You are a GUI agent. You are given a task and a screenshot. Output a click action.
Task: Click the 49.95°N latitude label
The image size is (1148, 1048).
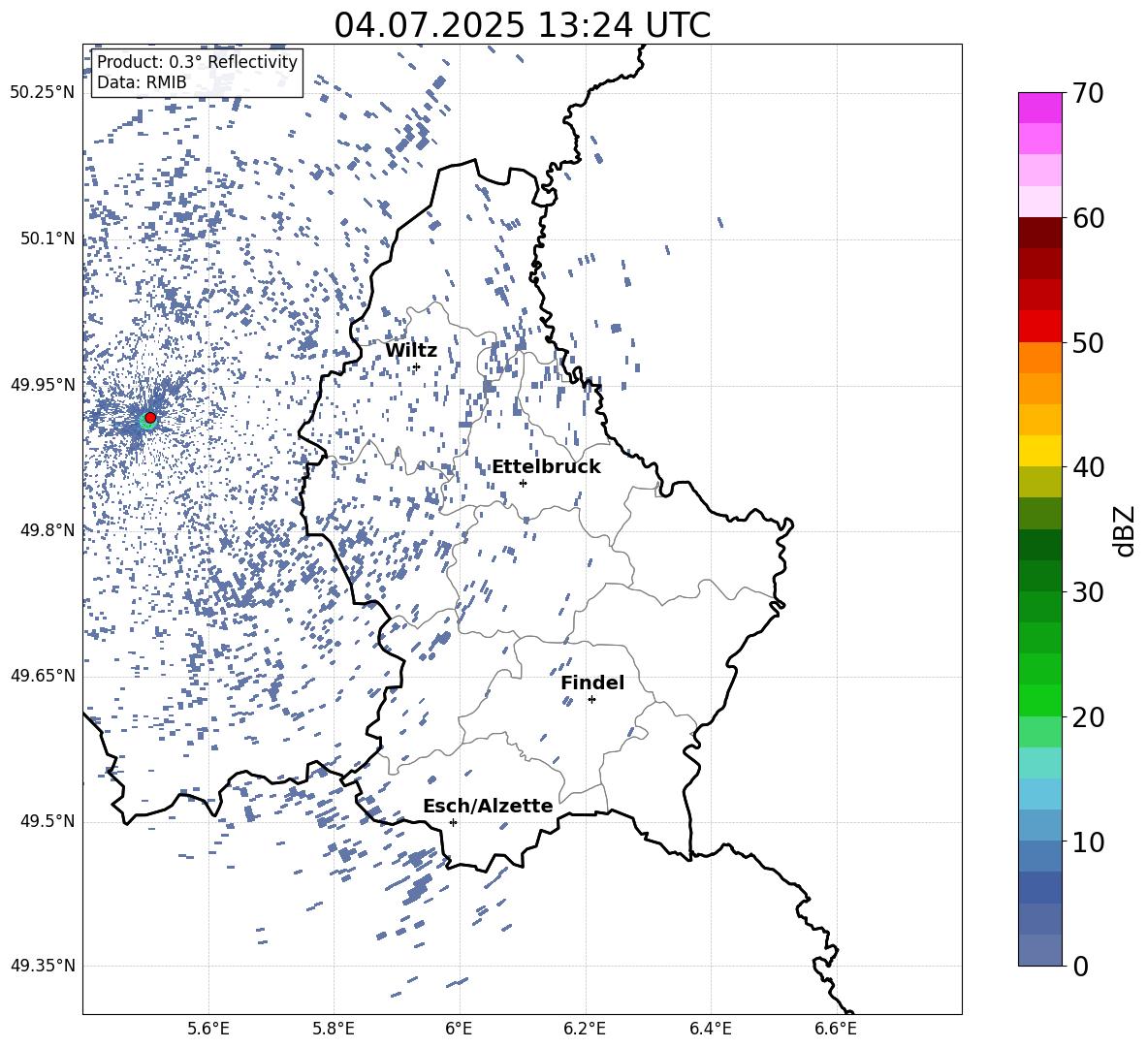[43, 384]
